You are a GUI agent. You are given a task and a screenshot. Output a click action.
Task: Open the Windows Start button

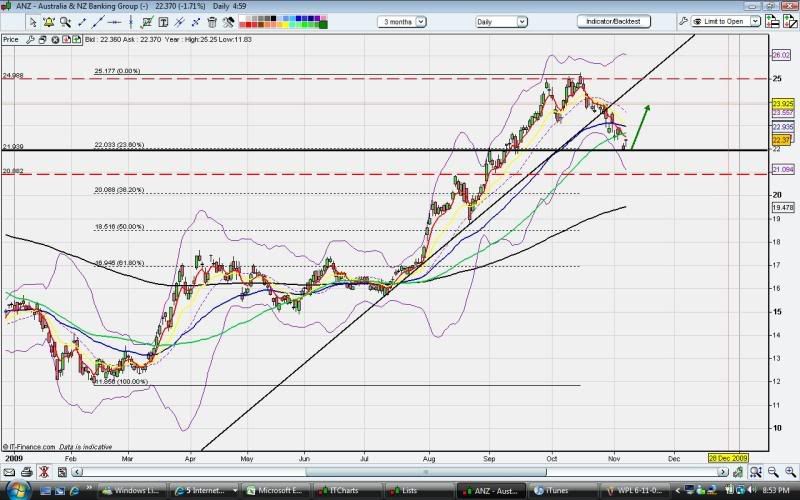17,490
